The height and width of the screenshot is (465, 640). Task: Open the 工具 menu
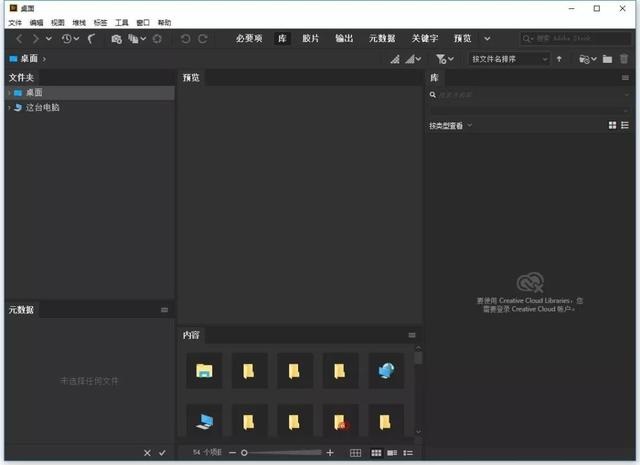[121, 23]
